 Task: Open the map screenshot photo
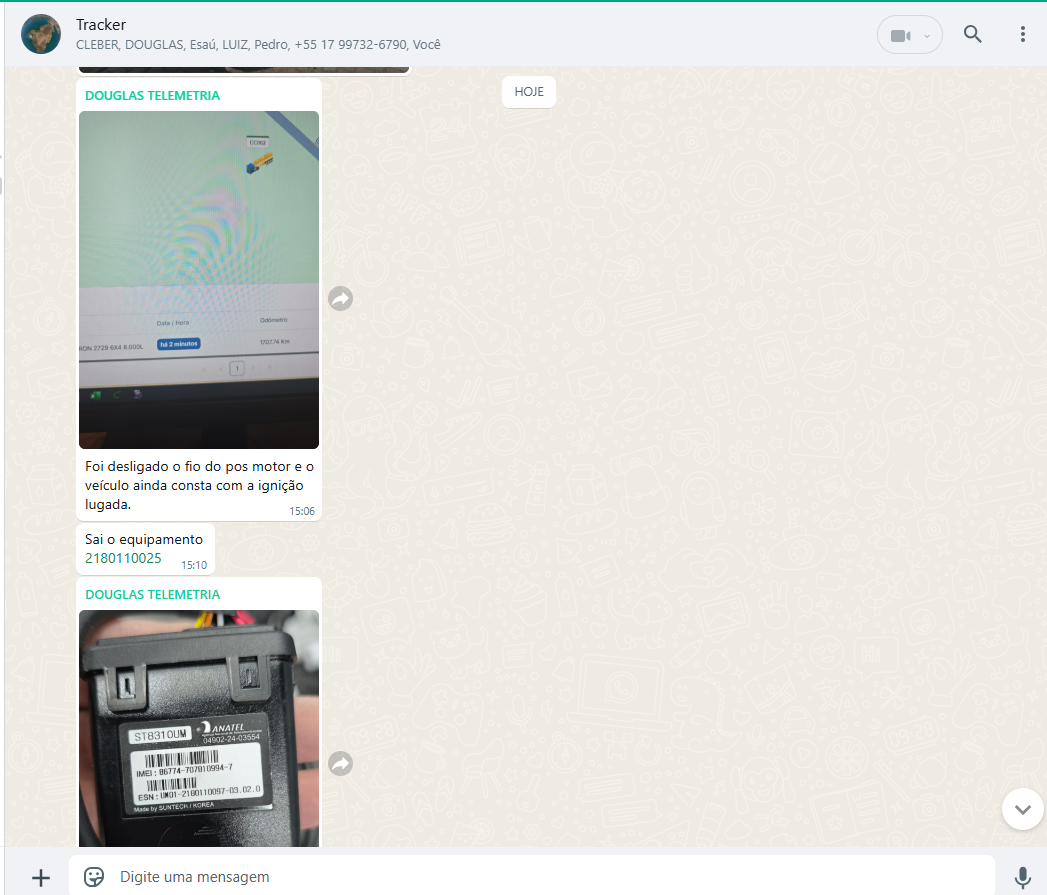tap(199, 280)
